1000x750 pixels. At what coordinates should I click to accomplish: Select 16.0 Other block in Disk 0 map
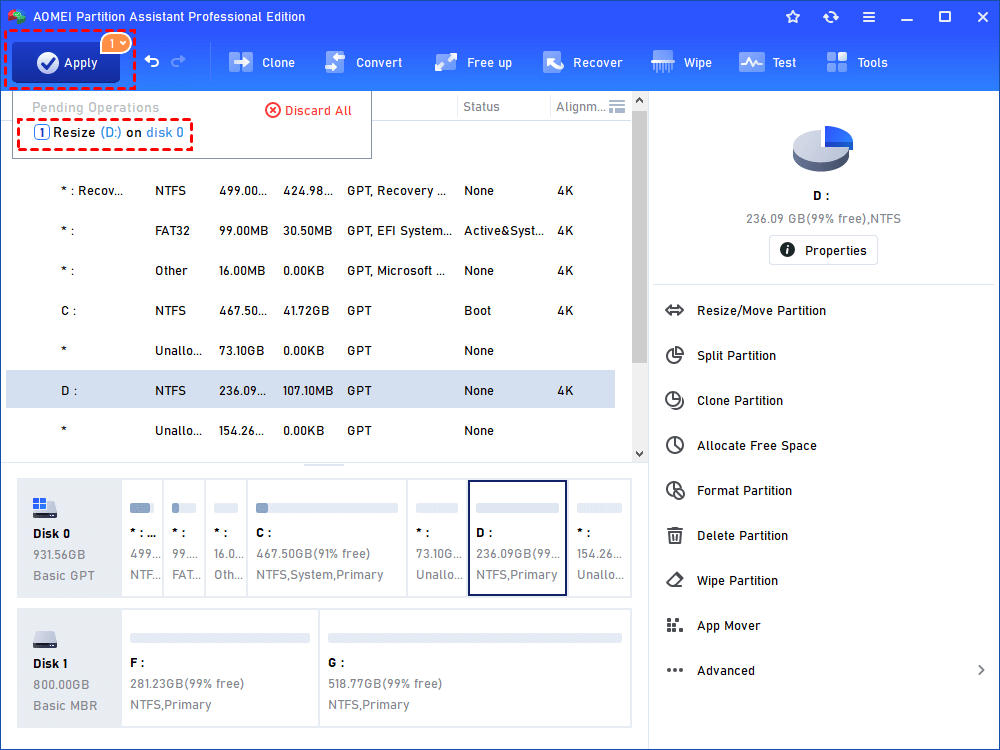tap(226, 538)
